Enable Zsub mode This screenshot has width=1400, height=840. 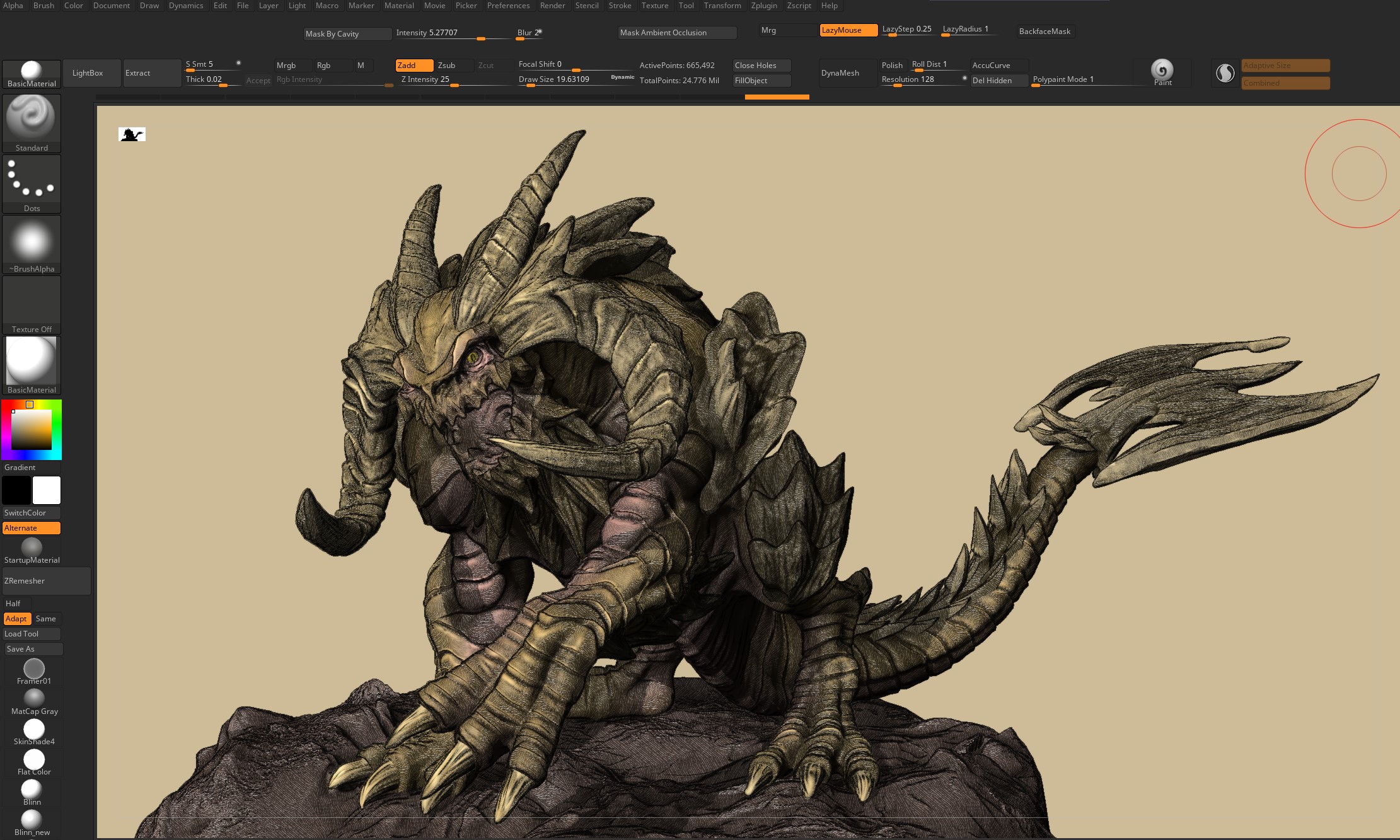tap(454, 66)
